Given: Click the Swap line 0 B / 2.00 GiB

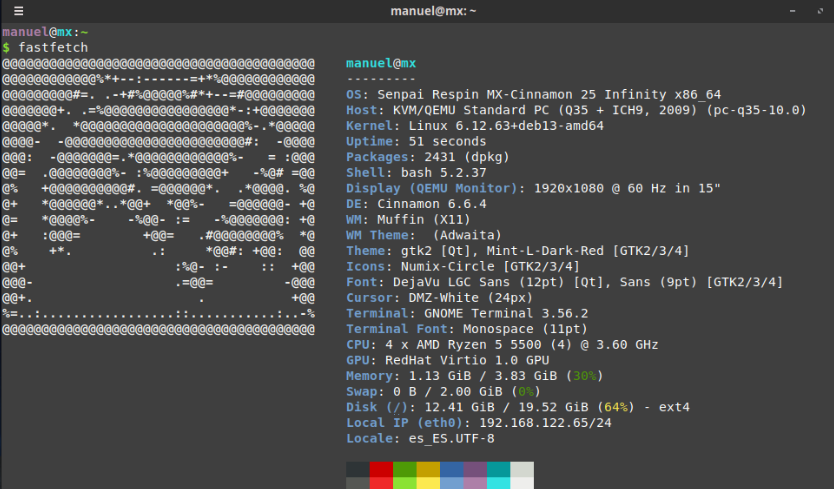Looking at the screenshot, I should pyautogui.click(x=443, y=392).
